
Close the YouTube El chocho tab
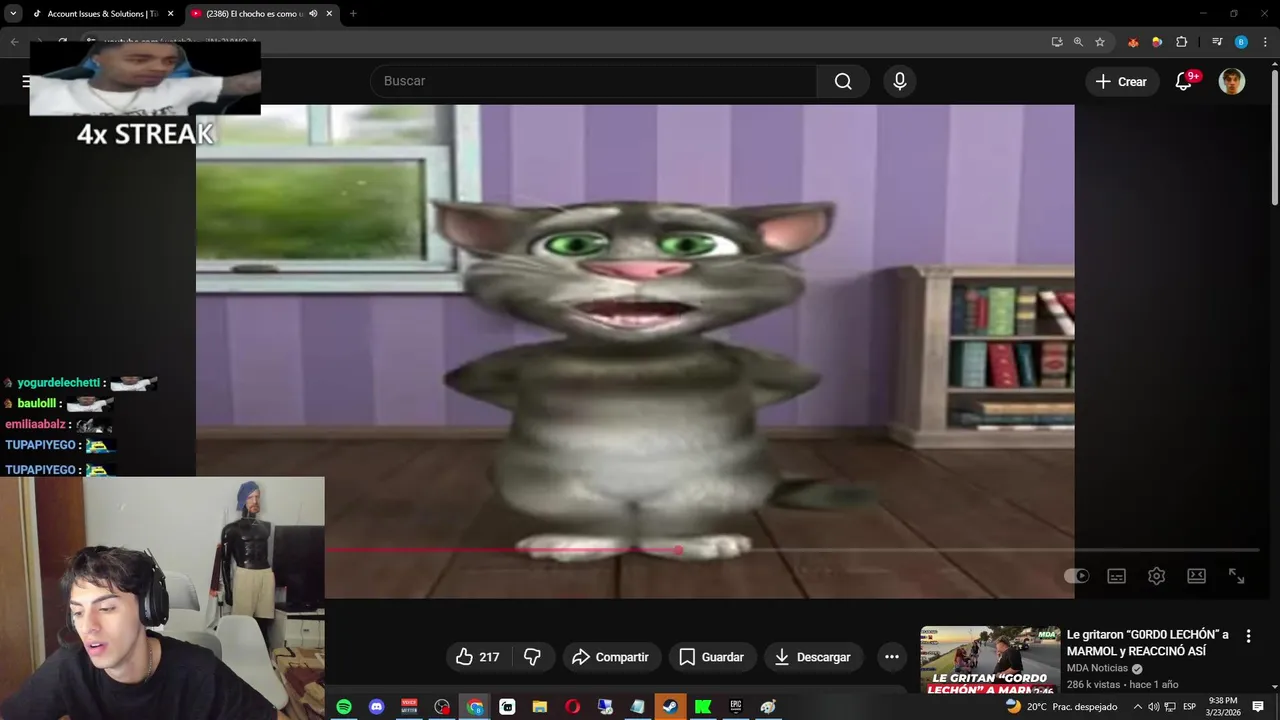(x=329, y=14)
